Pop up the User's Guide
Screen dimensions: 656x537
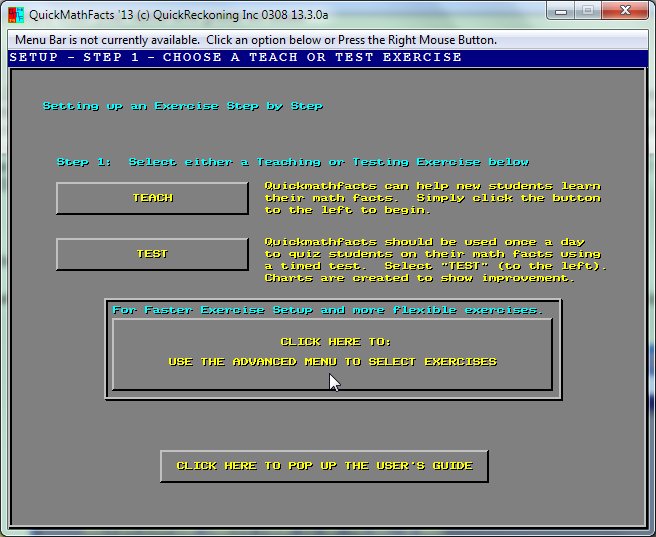pyautogui.click(x=324, y=466)
